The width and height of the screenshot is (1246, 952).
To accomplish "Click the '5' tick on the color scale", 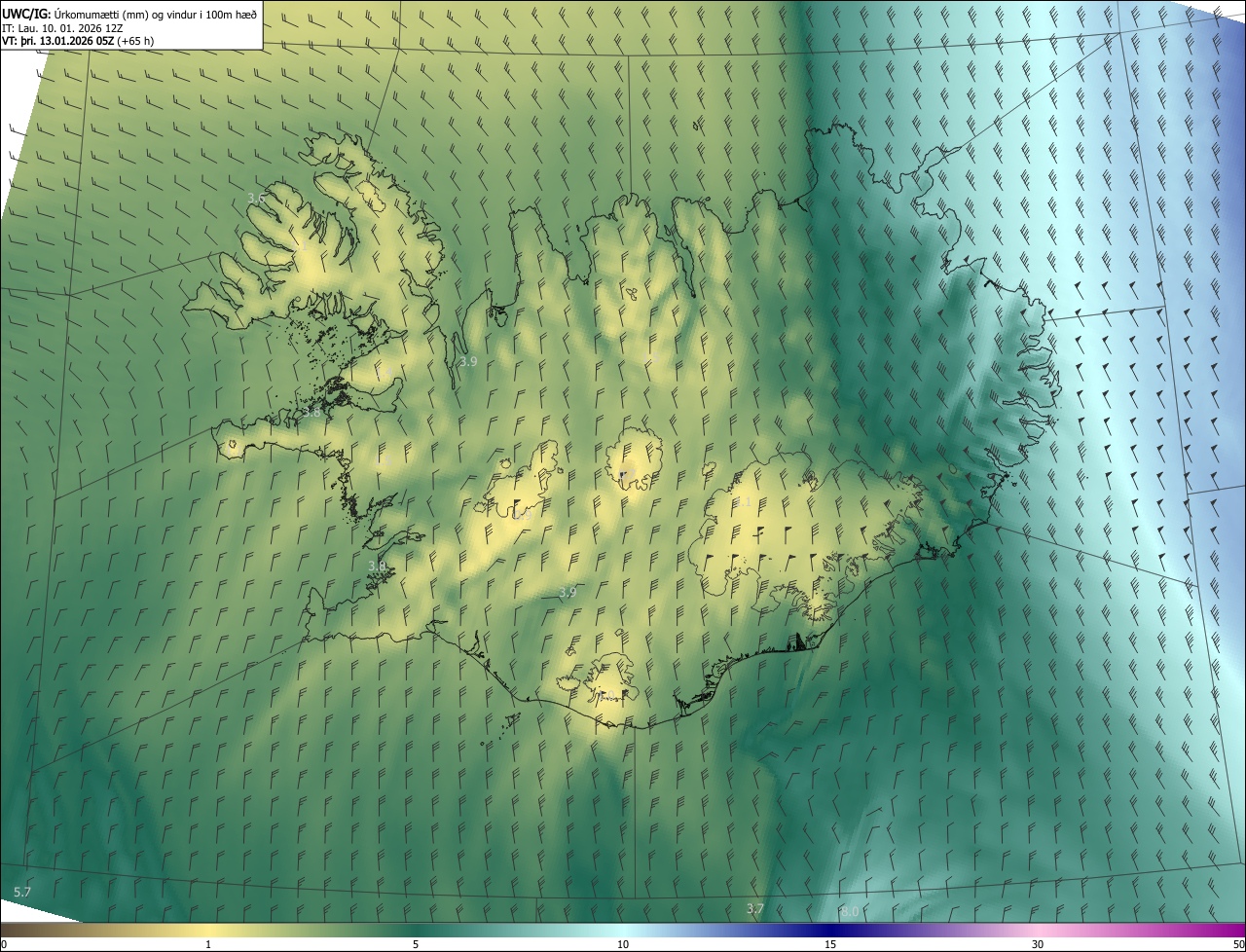I will [416, 944].
